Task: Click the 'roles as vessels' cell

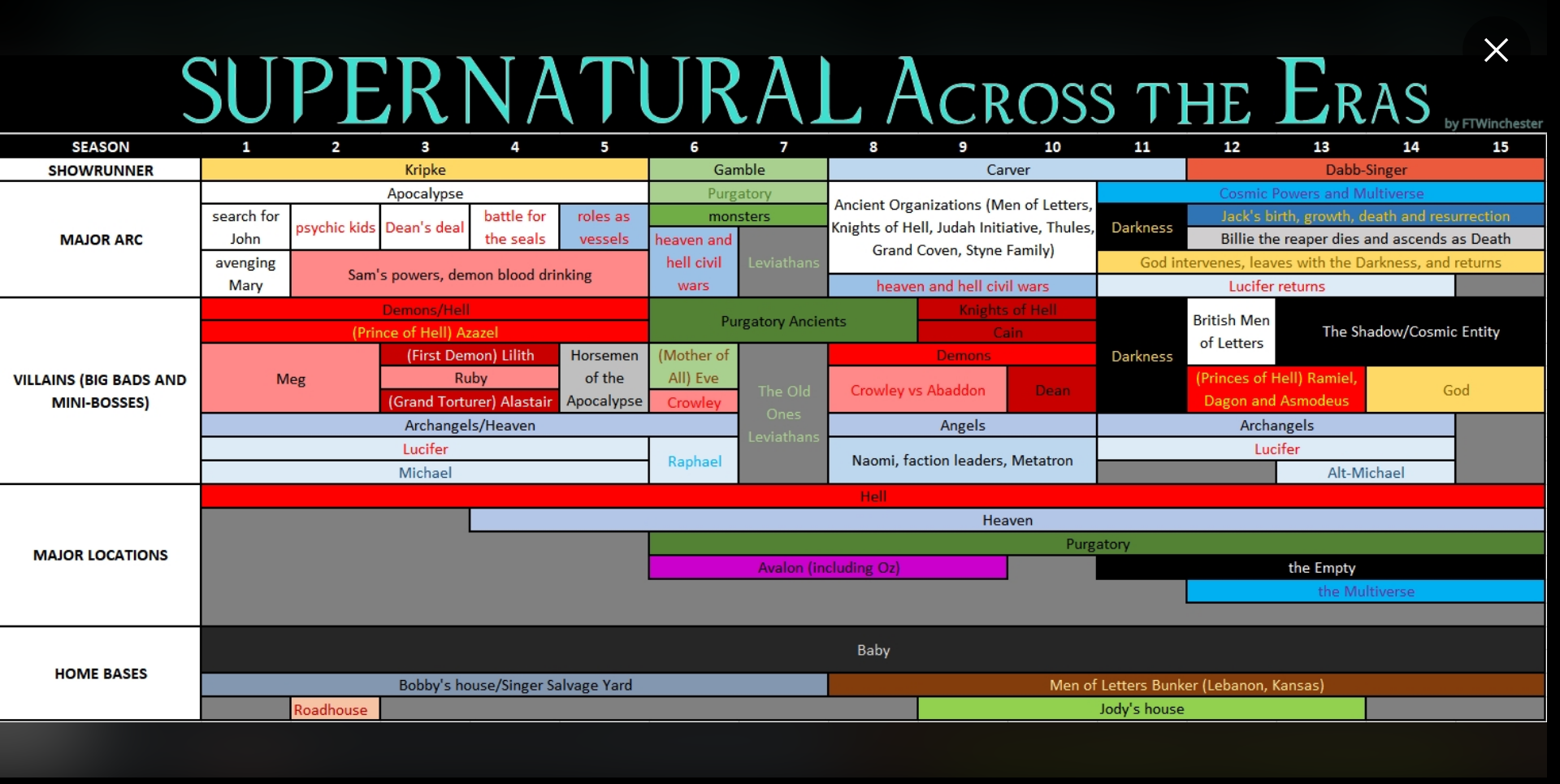Action: (604, 227)
